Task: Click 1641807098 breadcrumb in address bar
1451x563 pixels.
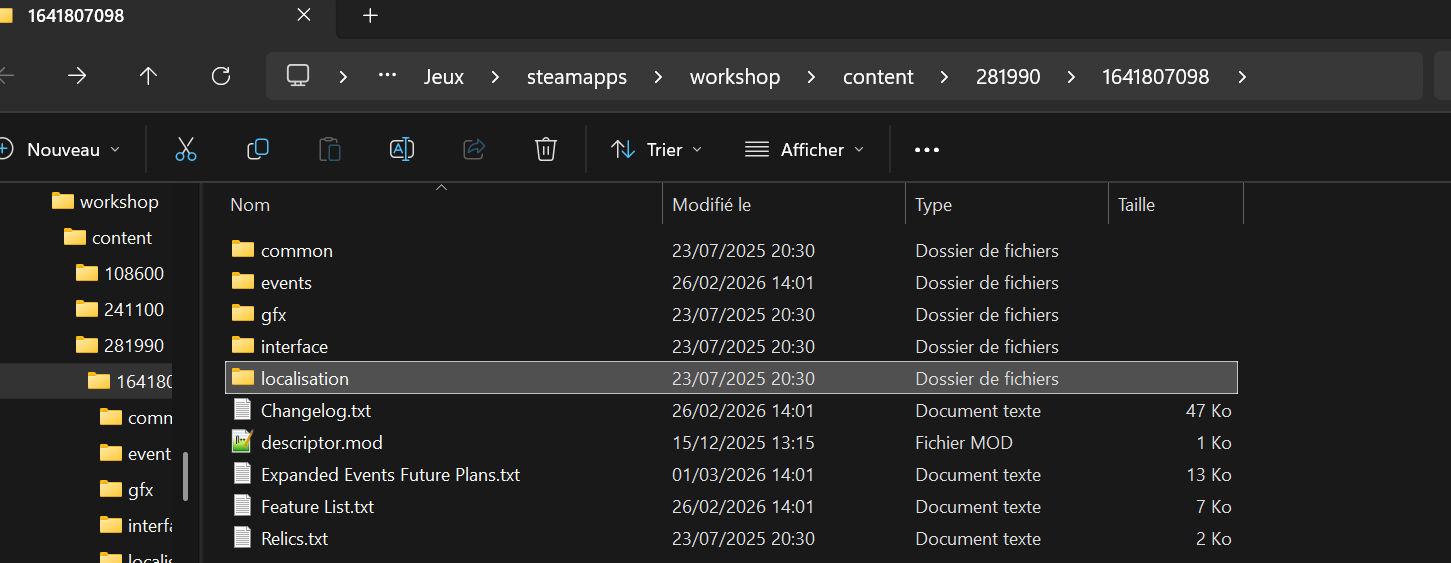Action: [x=1156, y=77]
